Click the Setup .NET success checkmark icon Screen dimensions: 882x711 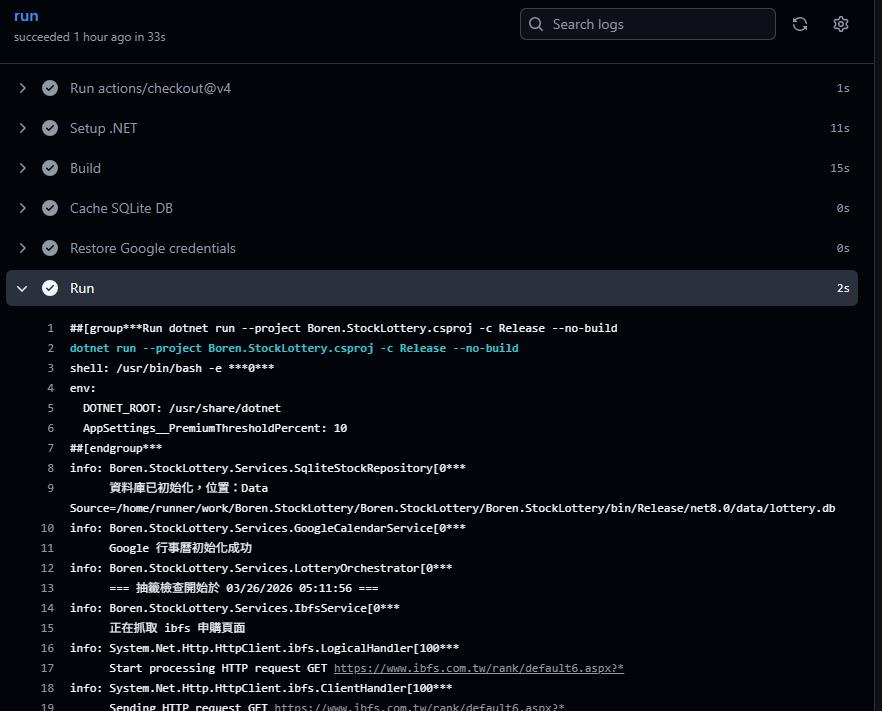[x=50, y=128]
